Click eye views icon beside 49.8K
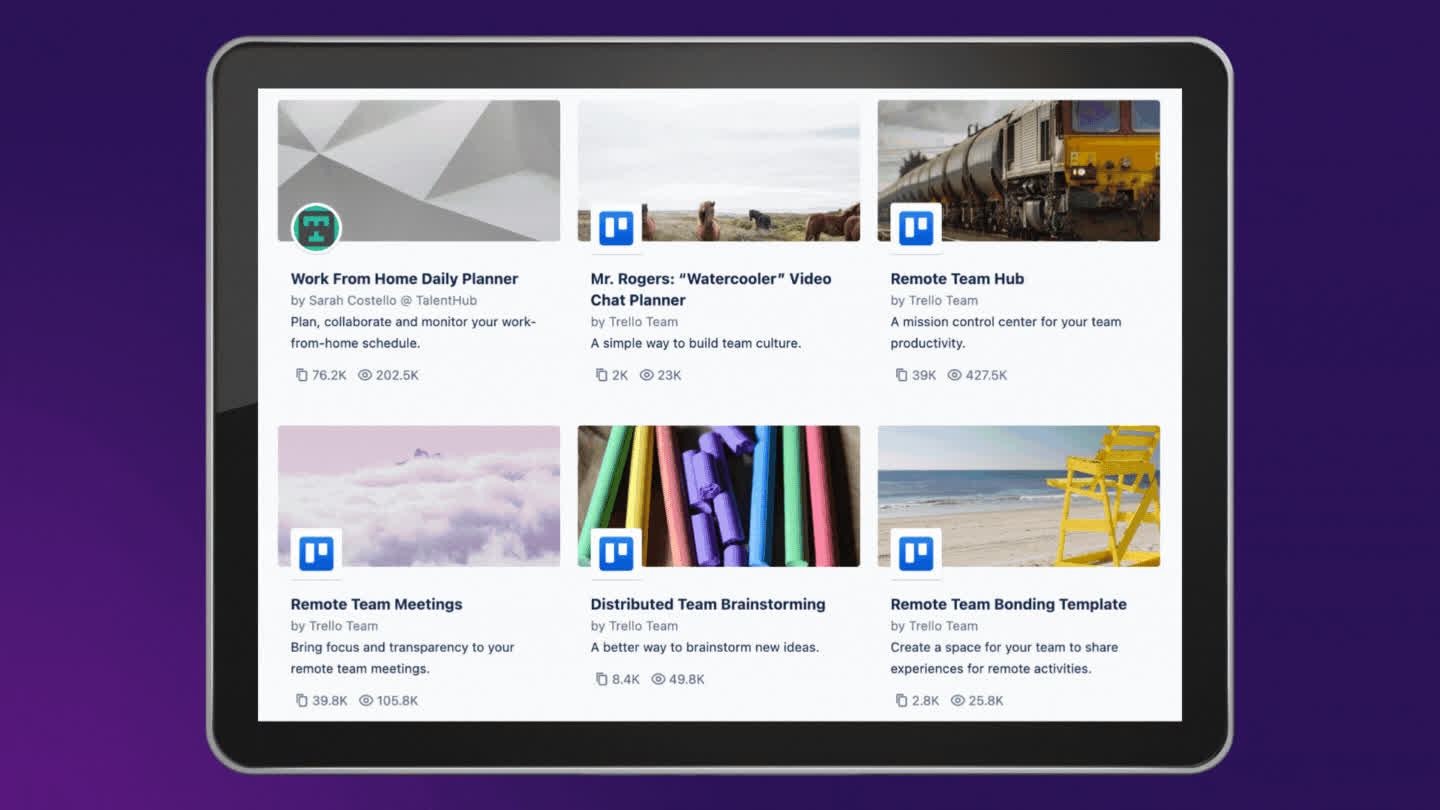The image size is (1440, 810). point(658,679)
